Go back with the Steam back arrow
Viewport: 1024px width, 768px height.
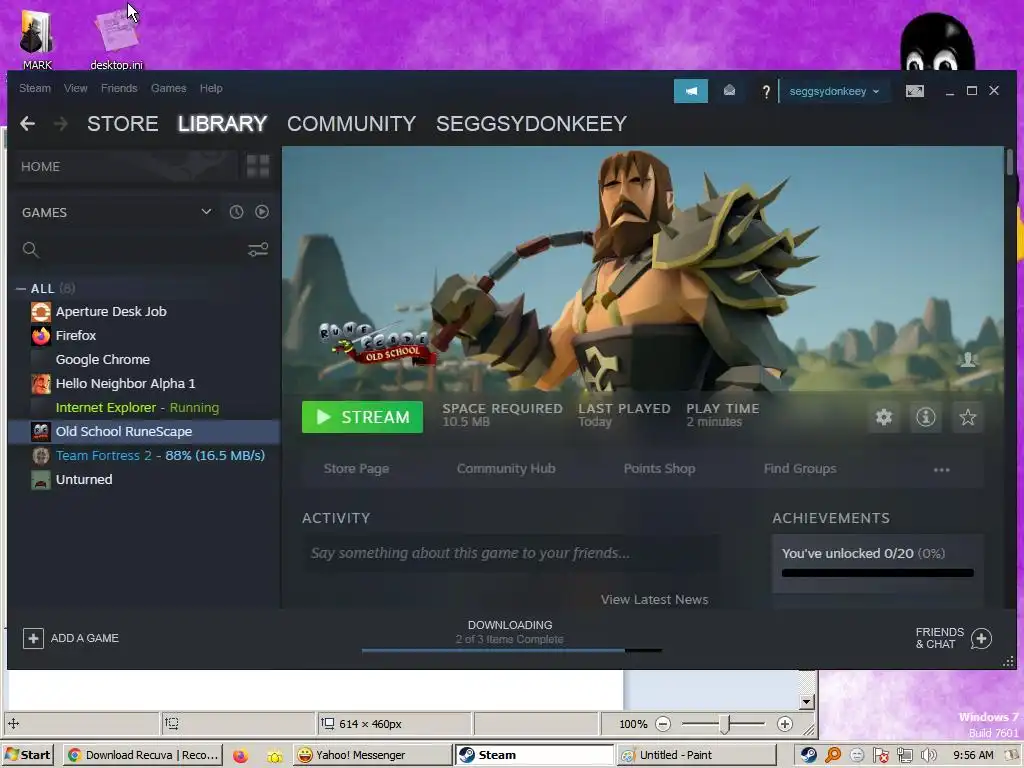pyautogui.click(x=27, y=123)
